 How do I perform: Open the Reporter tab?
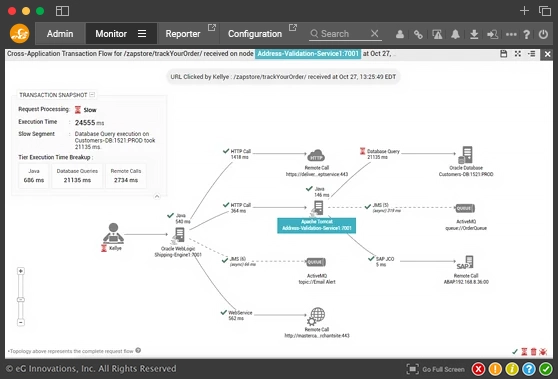pos(183,34)
